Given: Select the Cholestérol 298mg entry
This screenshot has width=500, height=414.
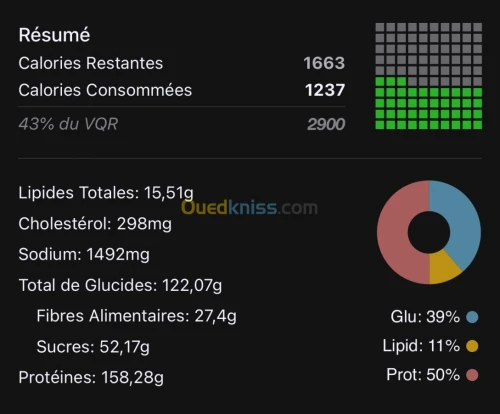Looking at the screenshot, I should pyautogui.click(x=95, y=223).
